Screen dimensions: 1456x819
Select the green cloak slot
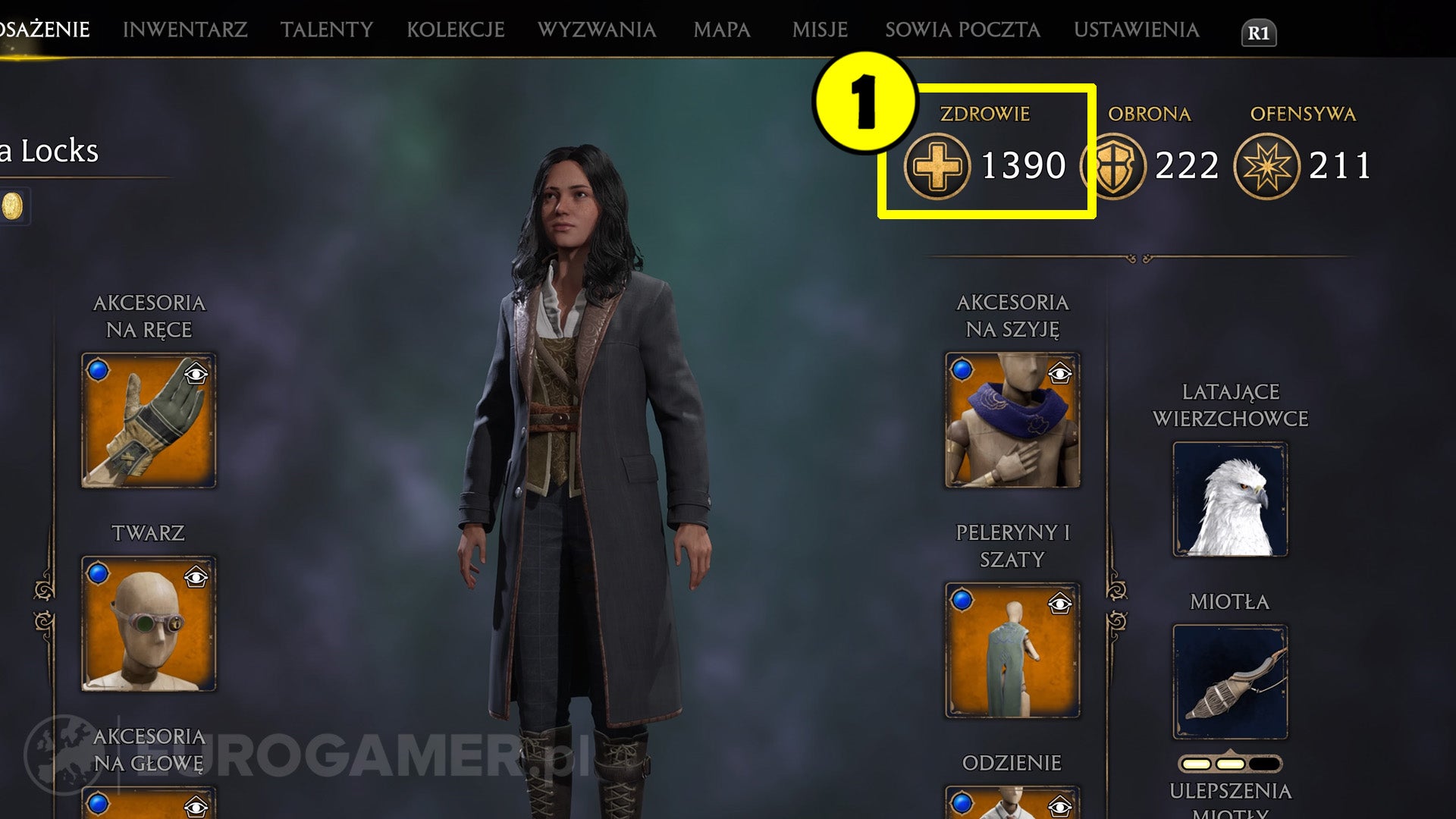(x=1012, y=650)
